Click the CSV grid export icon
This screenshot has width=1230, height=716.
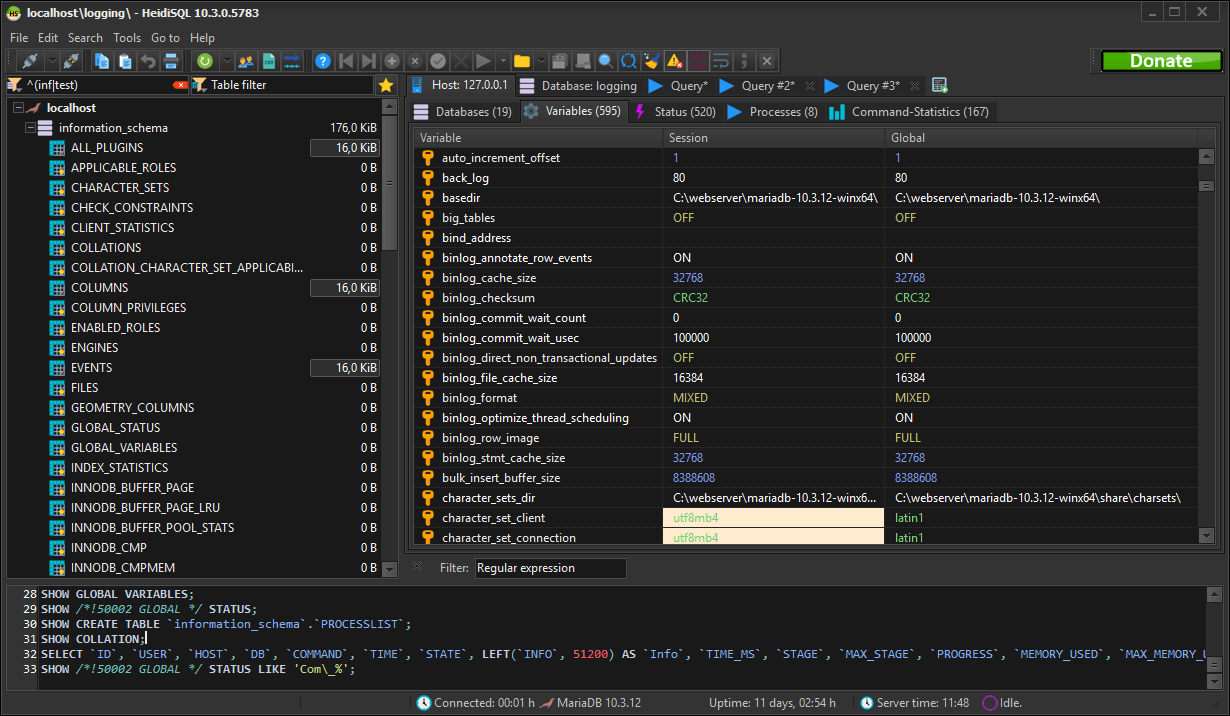pos(267,61)
